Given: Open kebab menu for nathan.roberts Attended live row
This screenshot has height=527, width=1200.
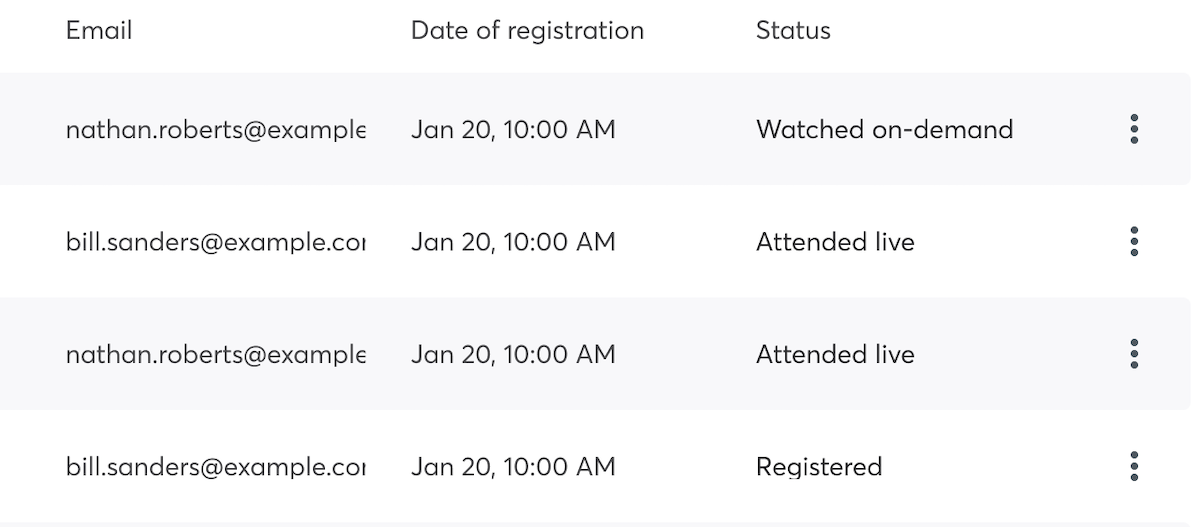Looking at the screenshot, I should pos(1134,354).
